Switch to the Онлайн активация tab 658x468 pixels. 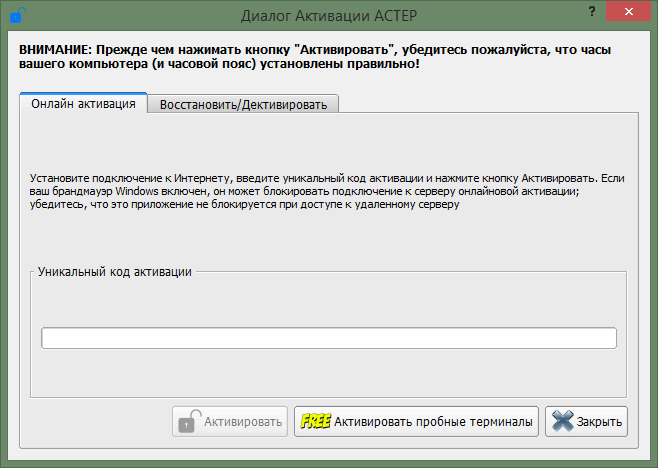pyautogui.click(x=84, y=103)
